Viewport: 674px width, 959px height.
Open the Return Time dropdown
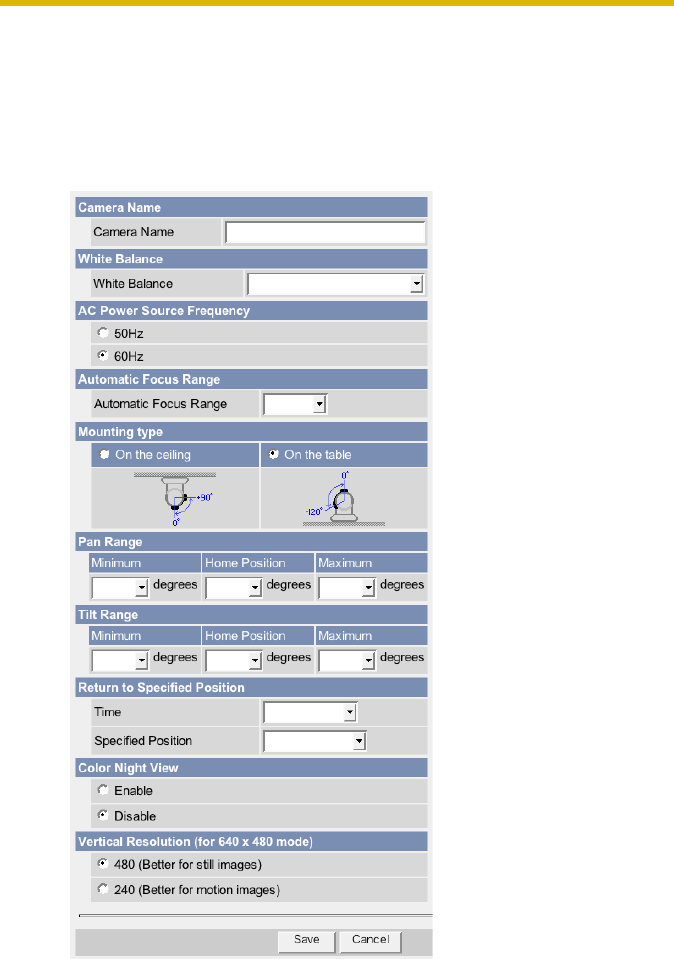(310, 712)
